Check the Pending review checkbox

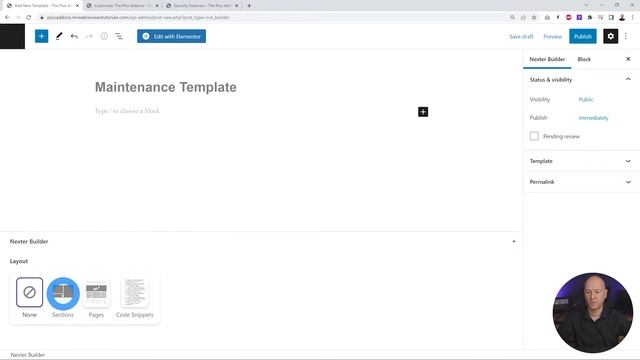tap(534, 136)
